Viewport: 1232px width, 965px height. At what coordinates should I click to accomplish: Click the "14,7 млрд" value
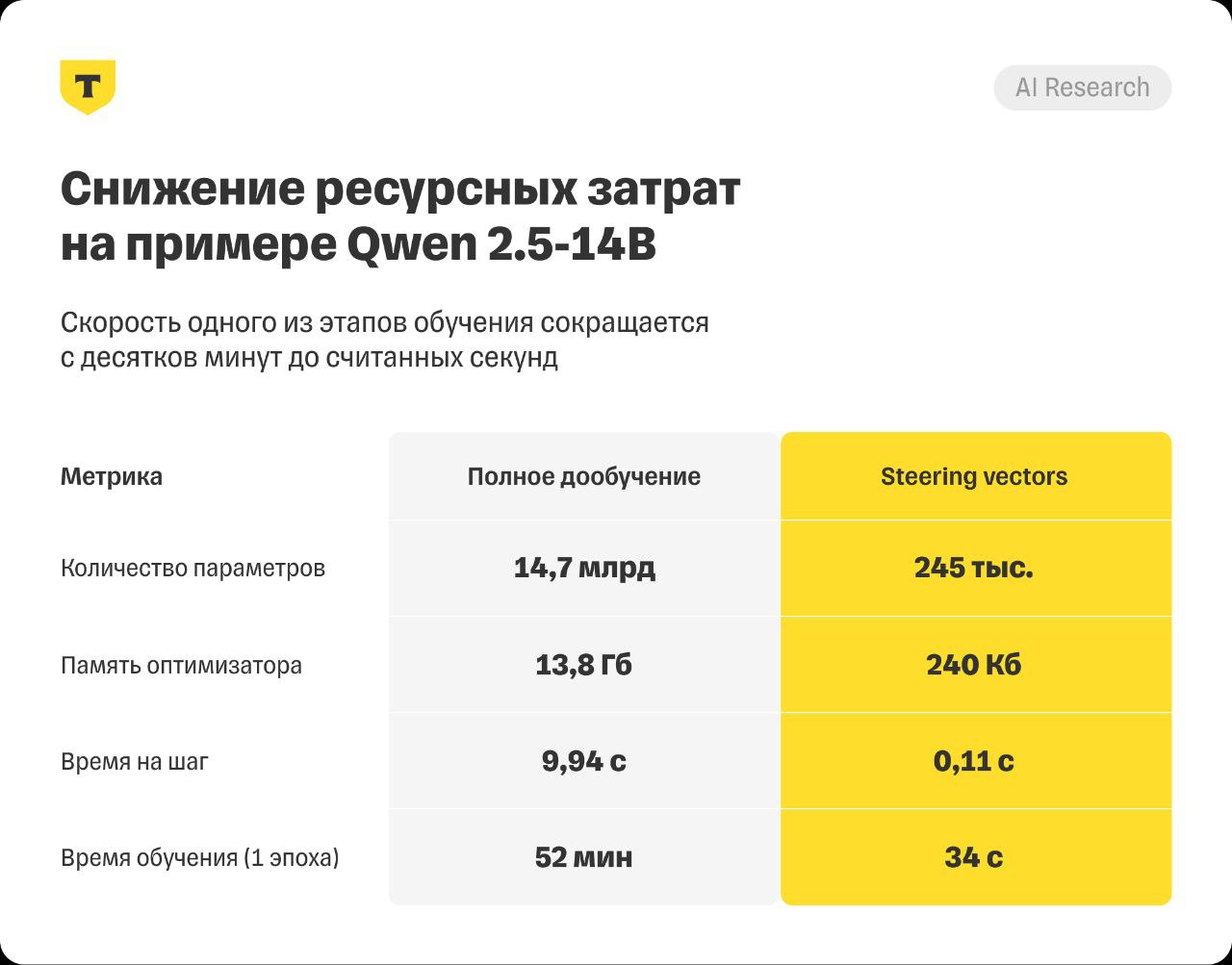[584, 568]
